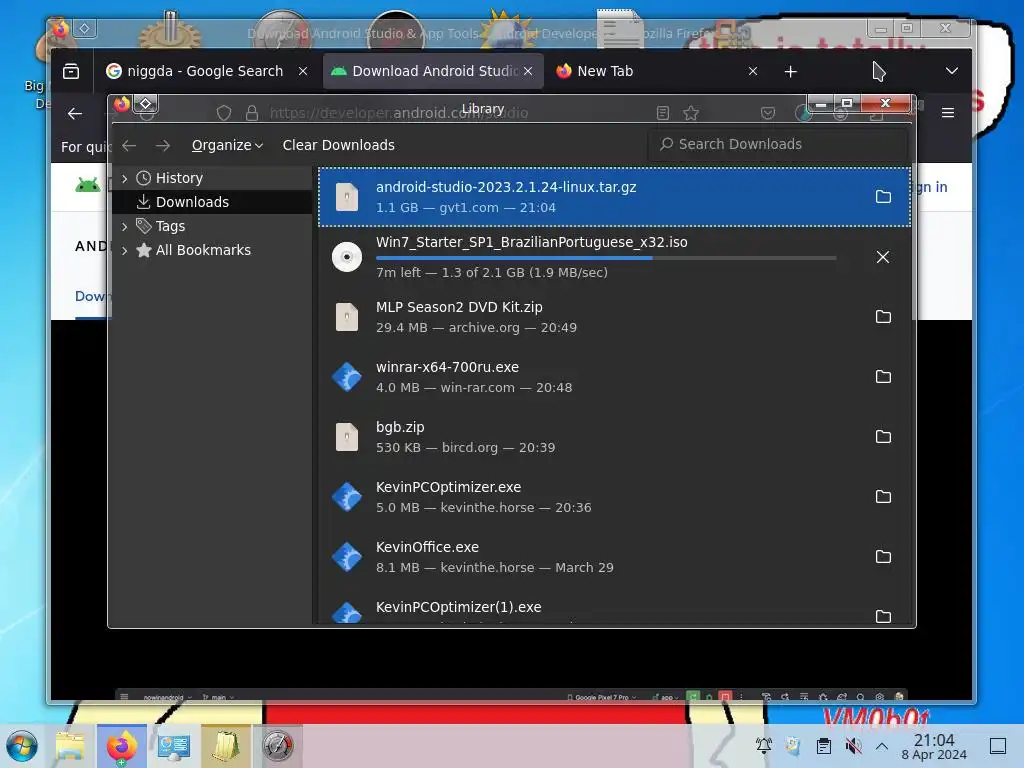
Task: Show winrar-x64-700ru.exe in folder
Action: coord(883,377)
